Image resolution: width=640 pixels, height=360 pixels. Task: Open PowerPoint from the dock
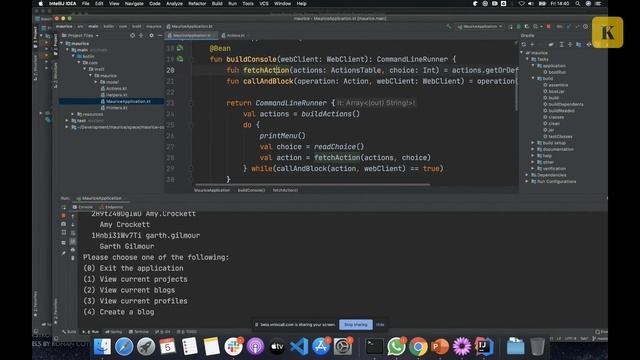click(440, 347)
